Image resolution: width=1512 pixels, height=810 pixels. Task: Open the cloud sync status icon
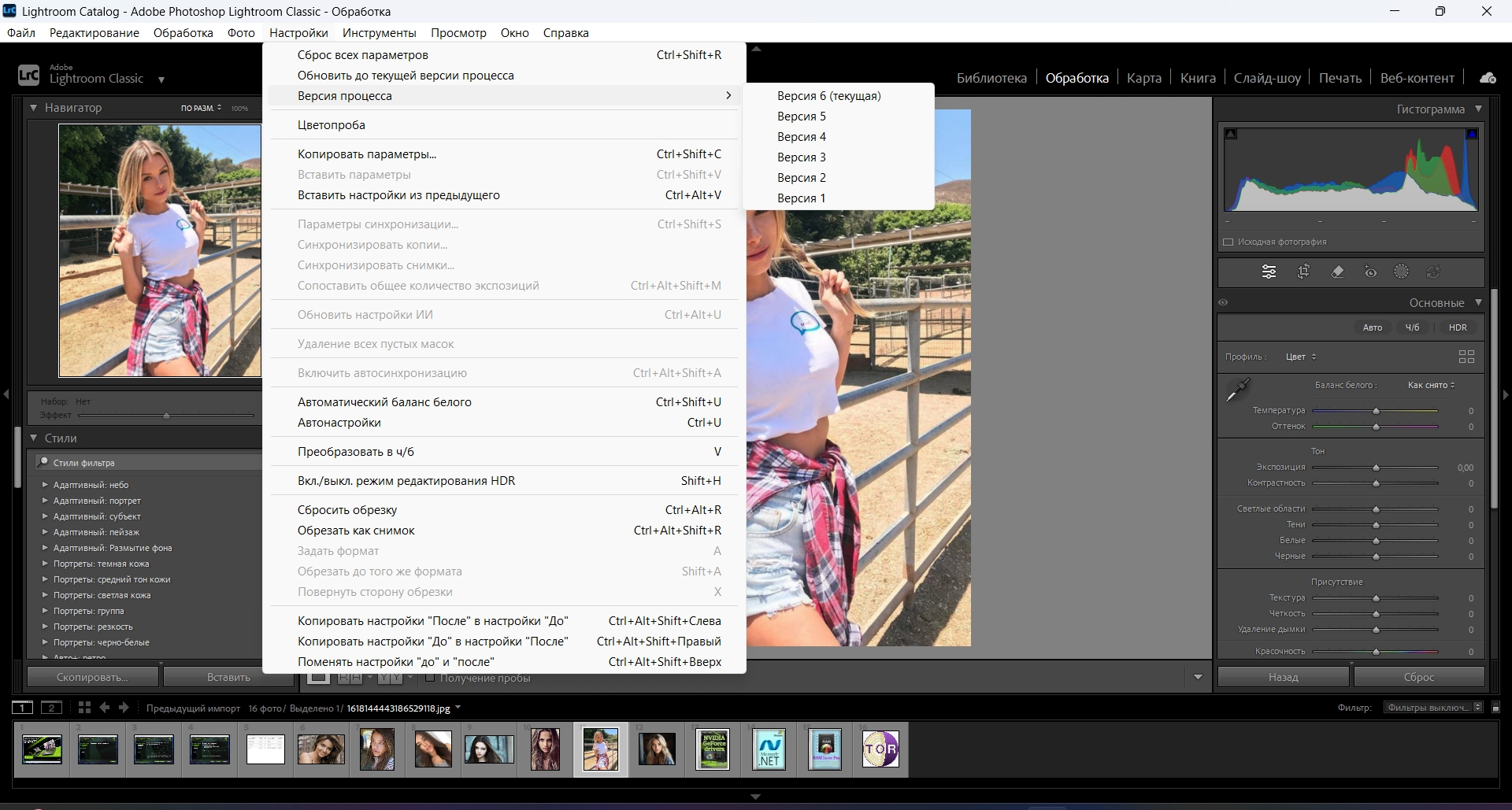tap(1488, 78)
